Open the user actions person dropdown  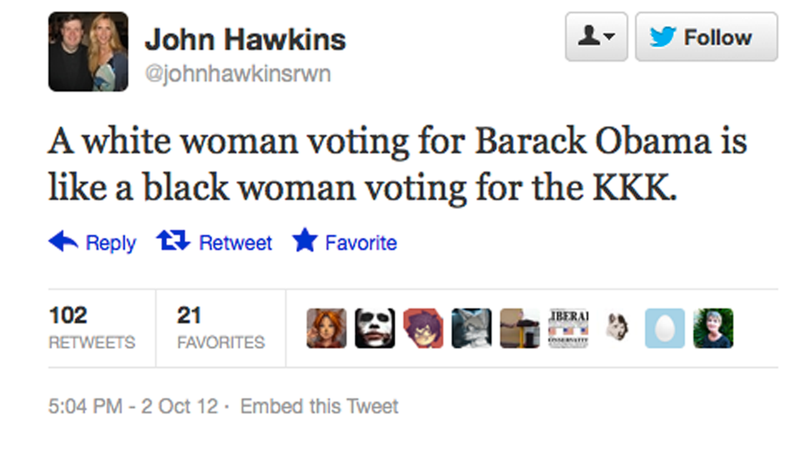tap(596, 37)
